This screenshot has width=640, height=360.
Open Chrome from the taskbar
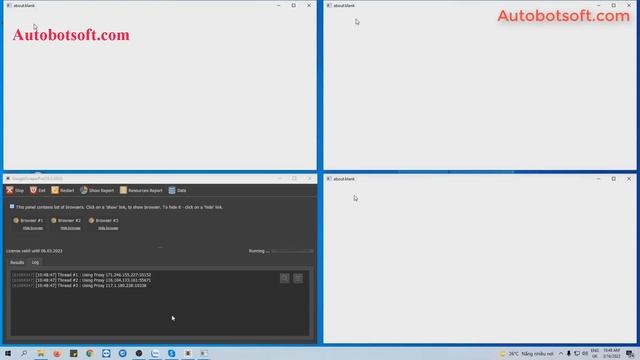[x=90, y=353]
